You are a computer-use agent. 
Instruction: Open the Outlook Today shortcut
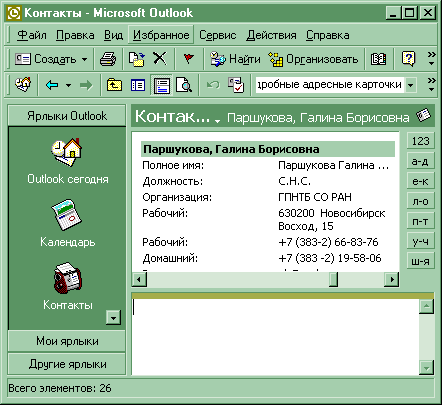tap(68, 161)
